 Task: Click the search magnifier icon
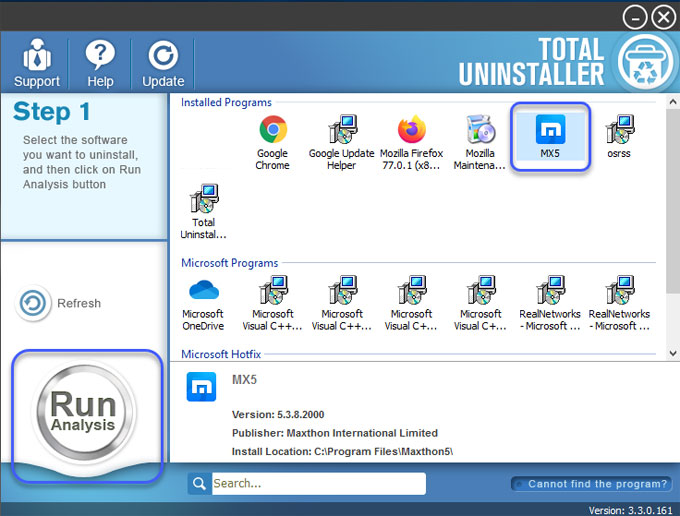coord(199,483)
